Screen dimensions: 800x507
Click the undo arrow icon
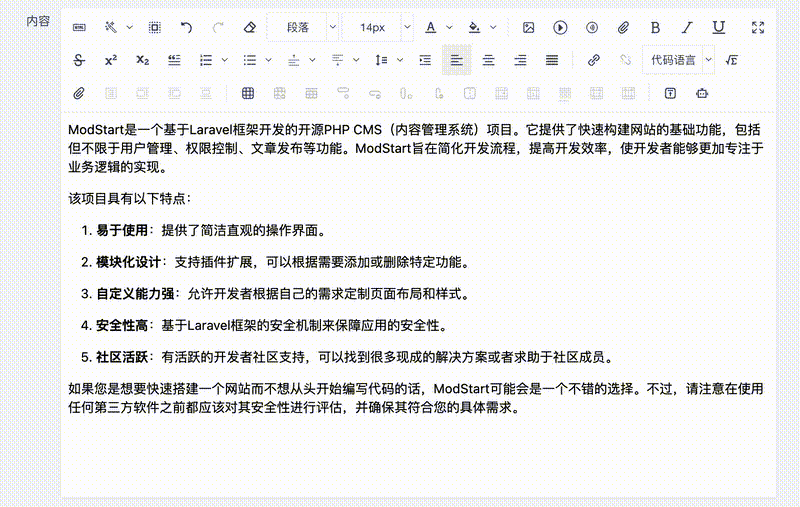[186, 27]
